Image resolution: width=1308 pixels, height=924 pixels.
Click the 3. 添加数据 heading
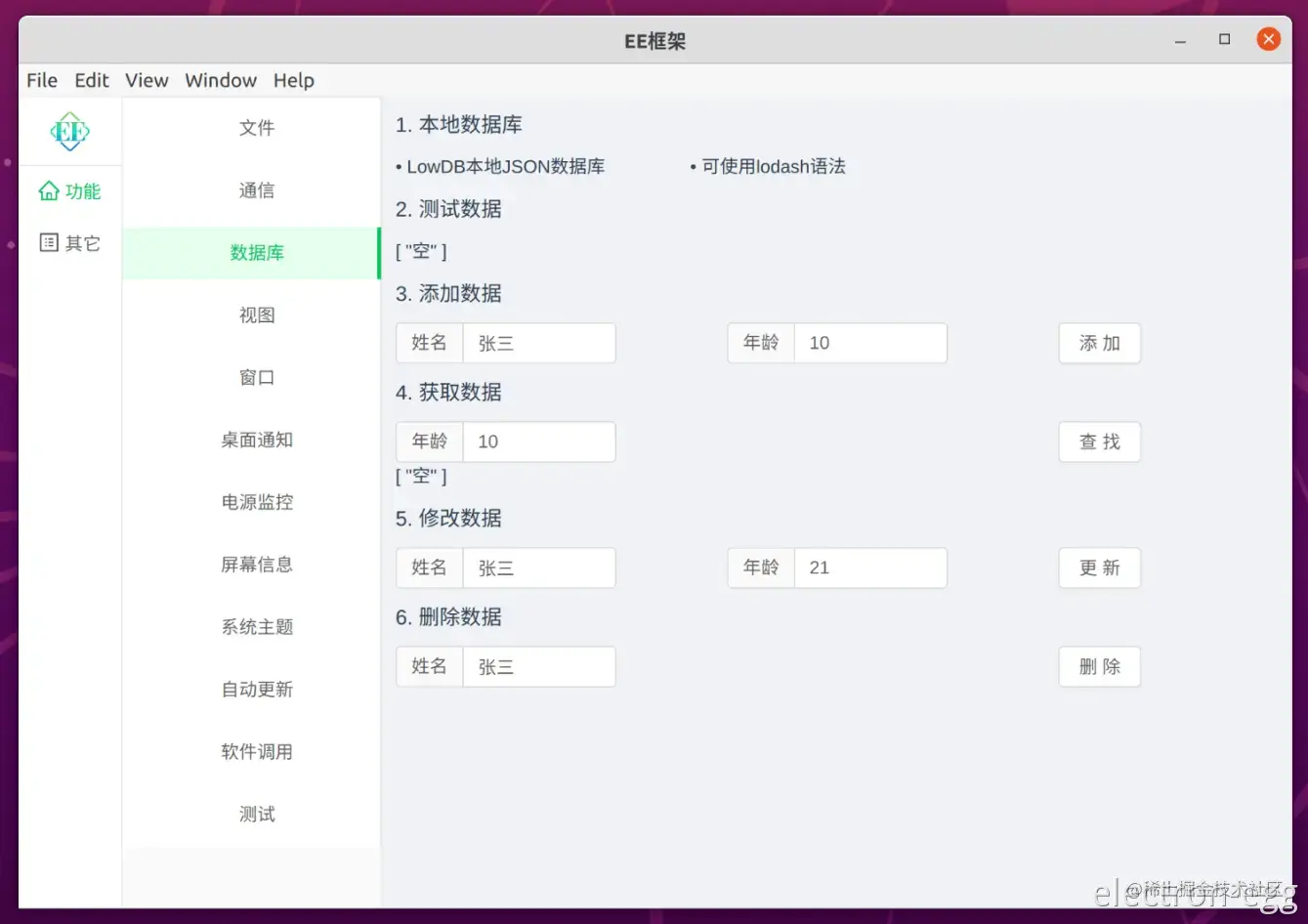[x=448, y=293]
